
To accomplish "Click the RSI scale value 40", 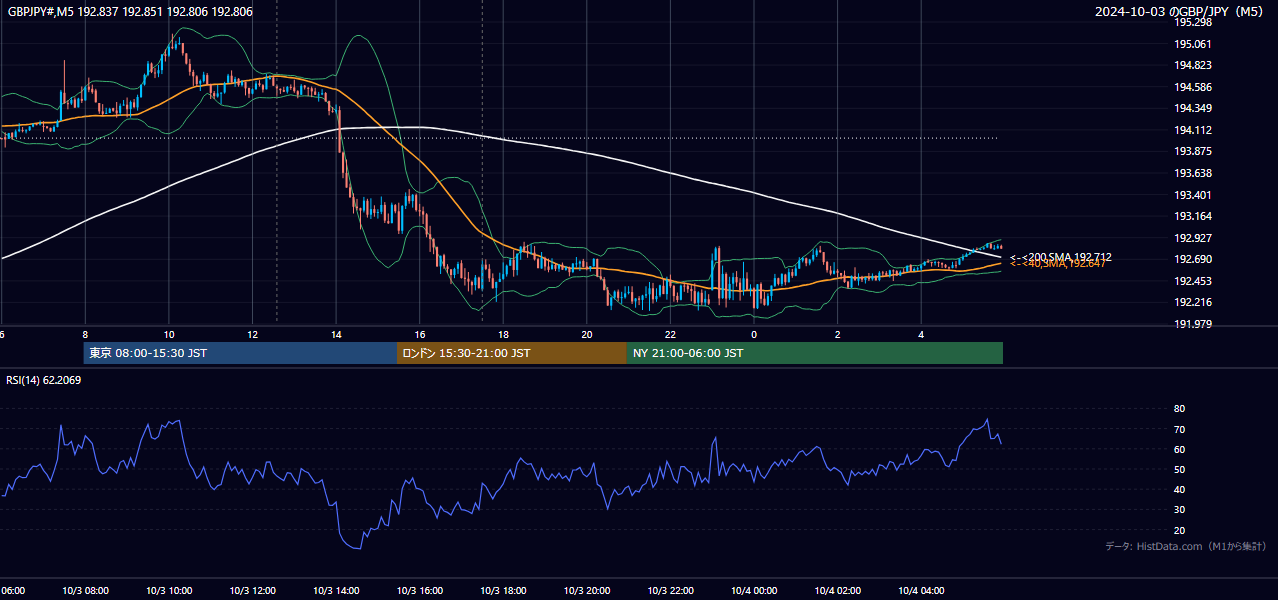I will (1179, 489).
